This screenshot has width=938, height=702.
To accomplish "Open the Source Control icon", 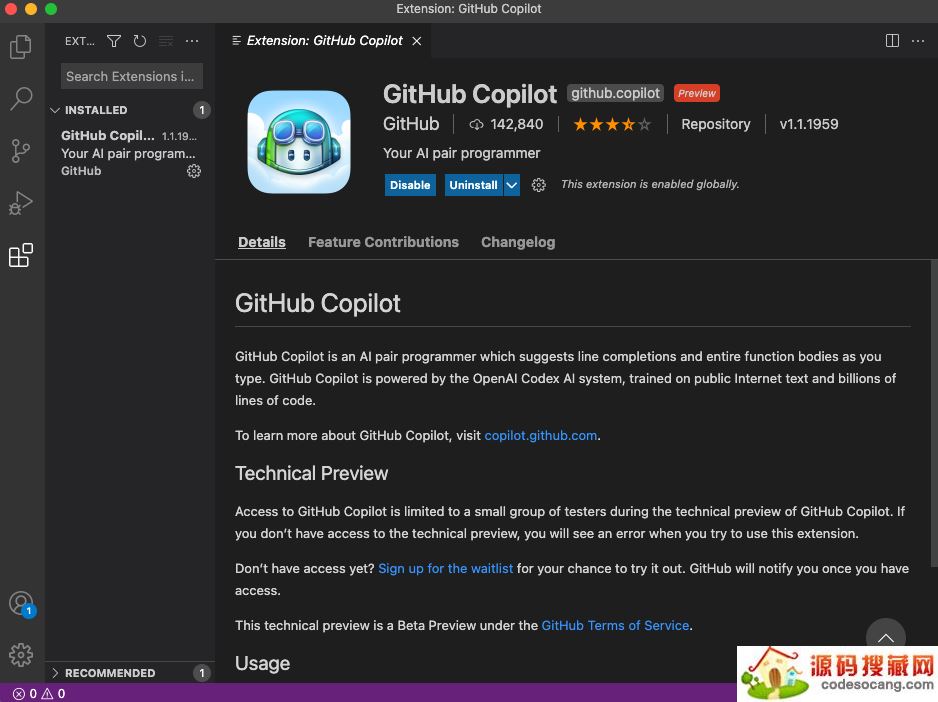I will click(21, 150).
